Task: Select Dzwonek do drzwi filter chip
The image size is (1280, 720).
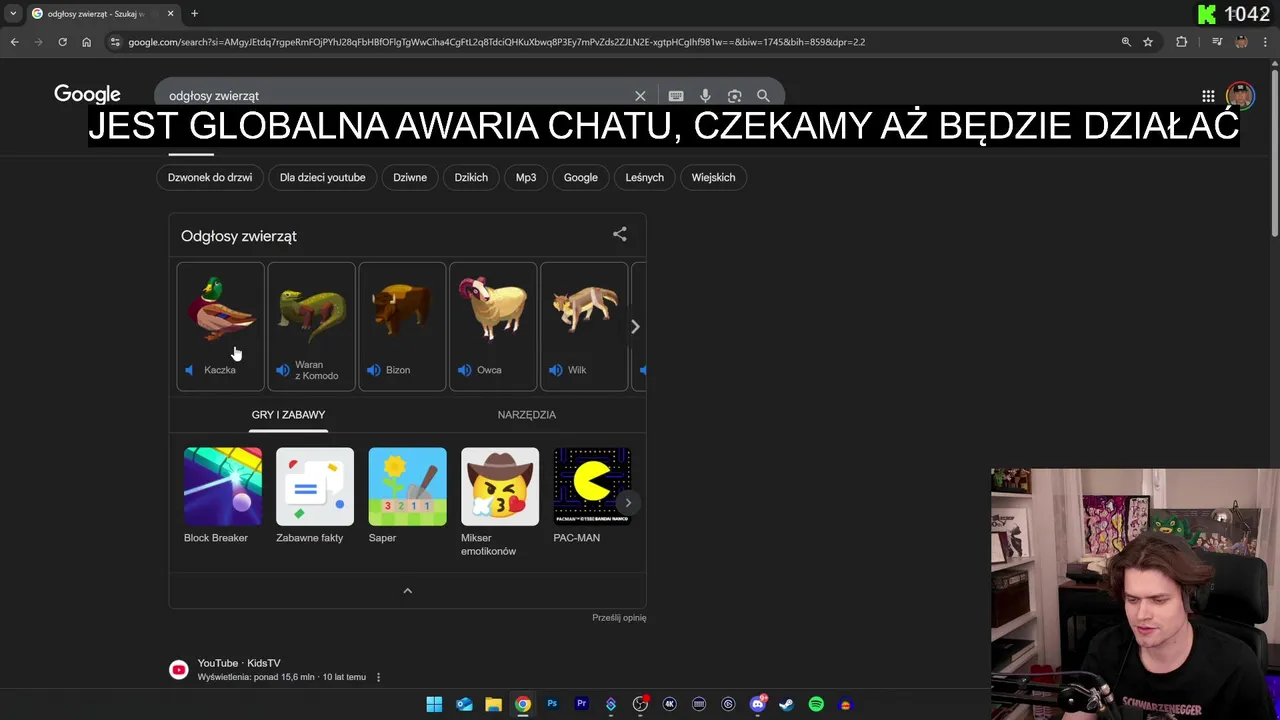Action: pyautogui.click(x=210, y=177)
